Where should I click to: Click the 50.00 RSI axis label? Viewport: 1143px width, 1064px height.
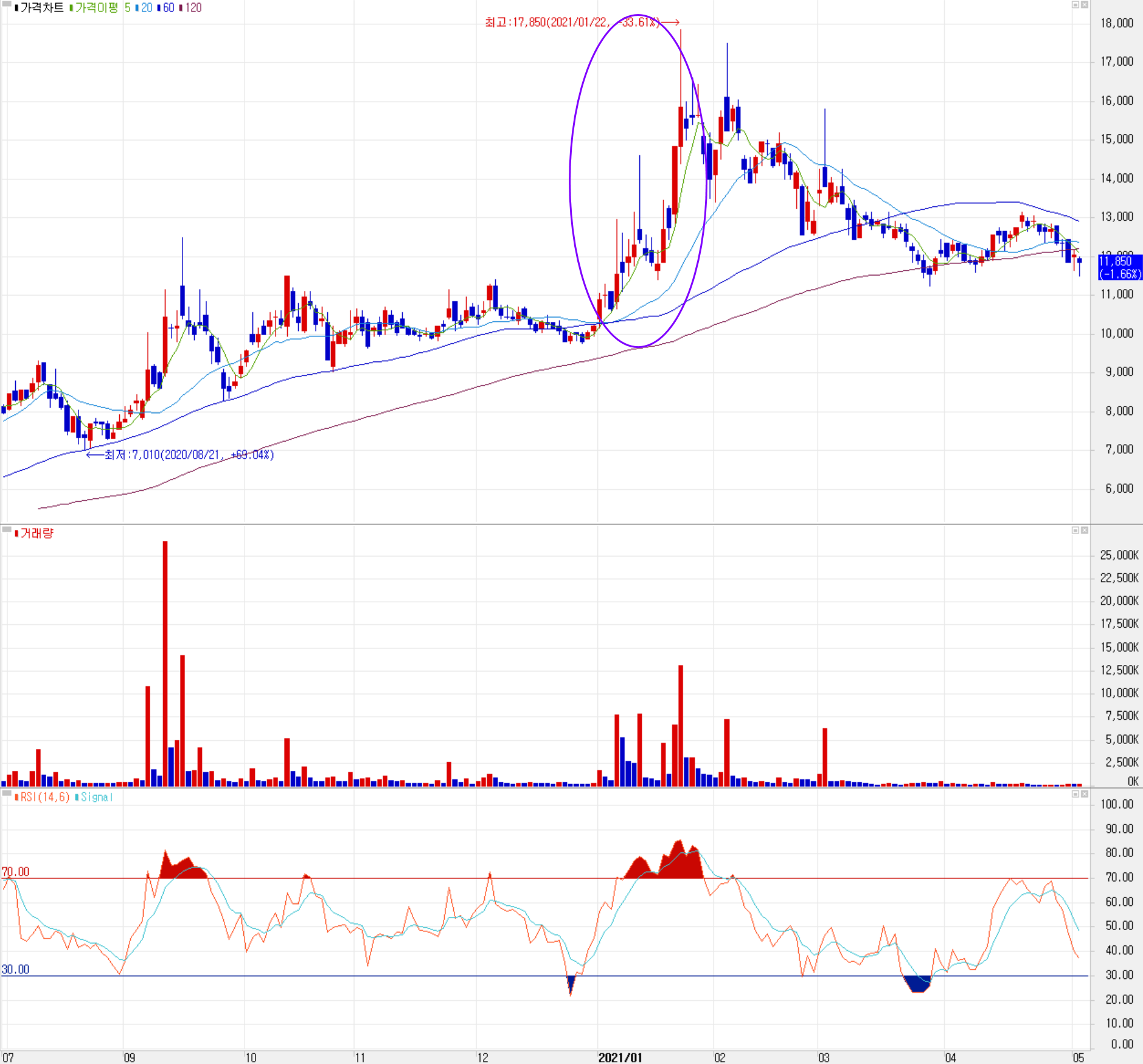coord(1119,926)
